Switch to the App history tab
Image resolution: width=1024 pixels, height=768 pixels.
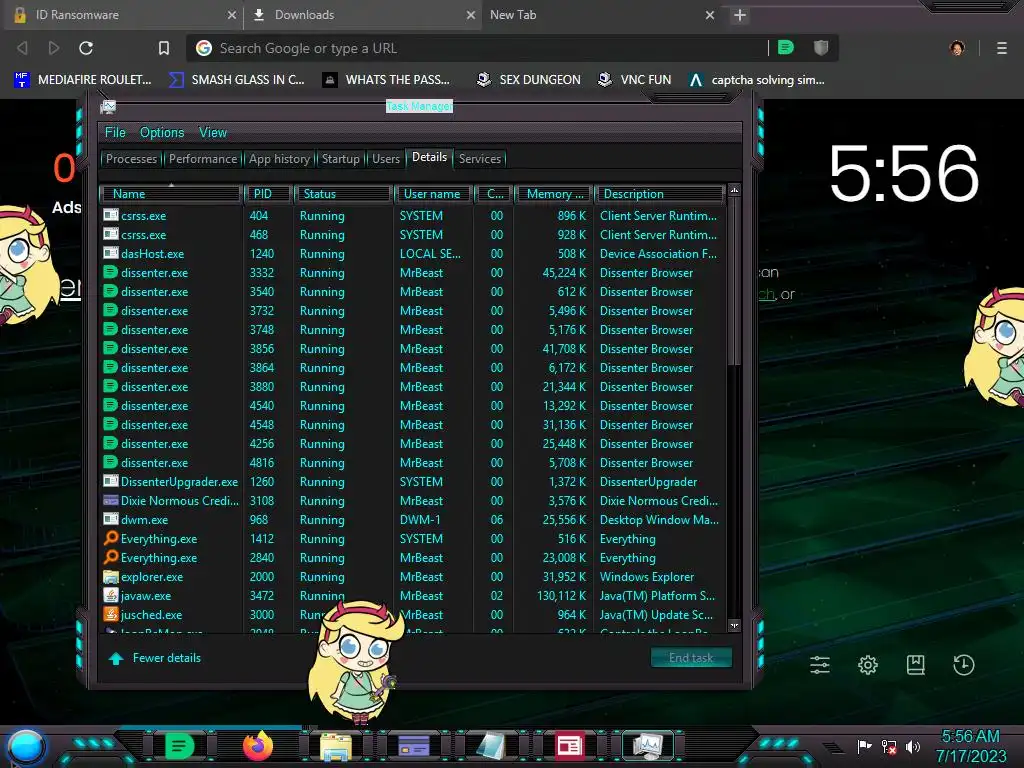pyautogui.click(x=280, y=159)
